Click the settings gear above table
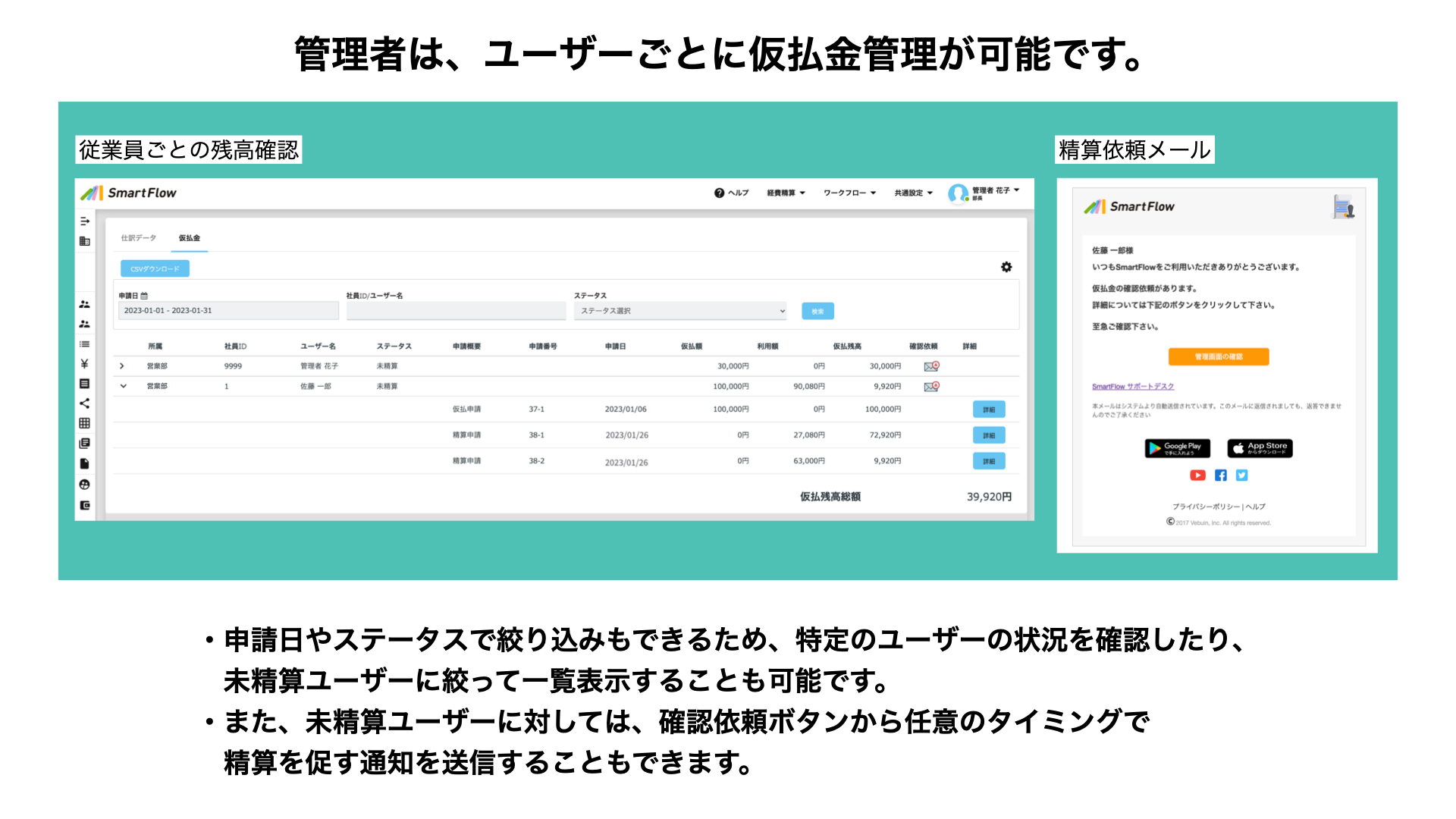 click(1006, 267)
